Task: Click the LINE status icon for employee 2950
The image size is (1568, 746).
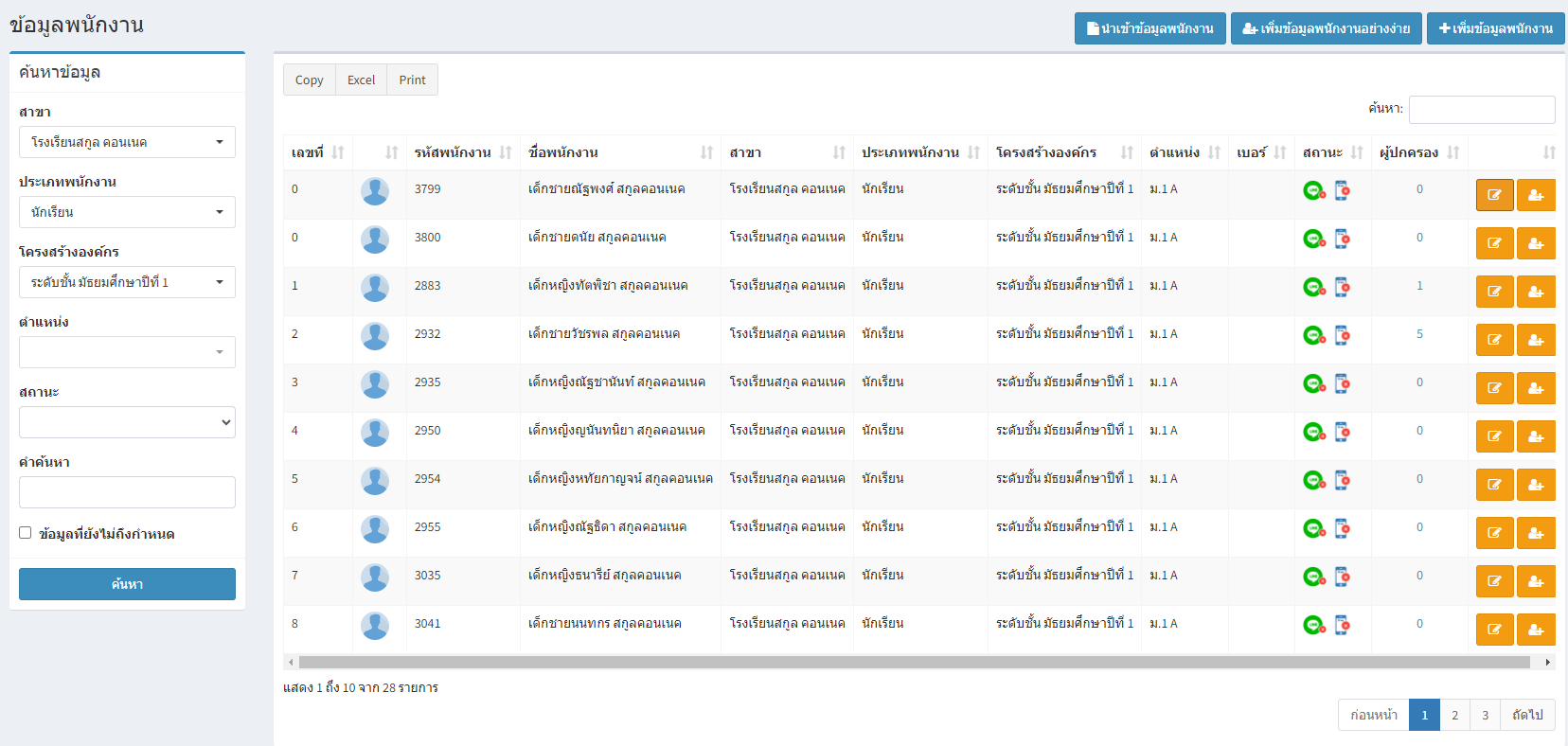Action: (x=1314, y=432)
